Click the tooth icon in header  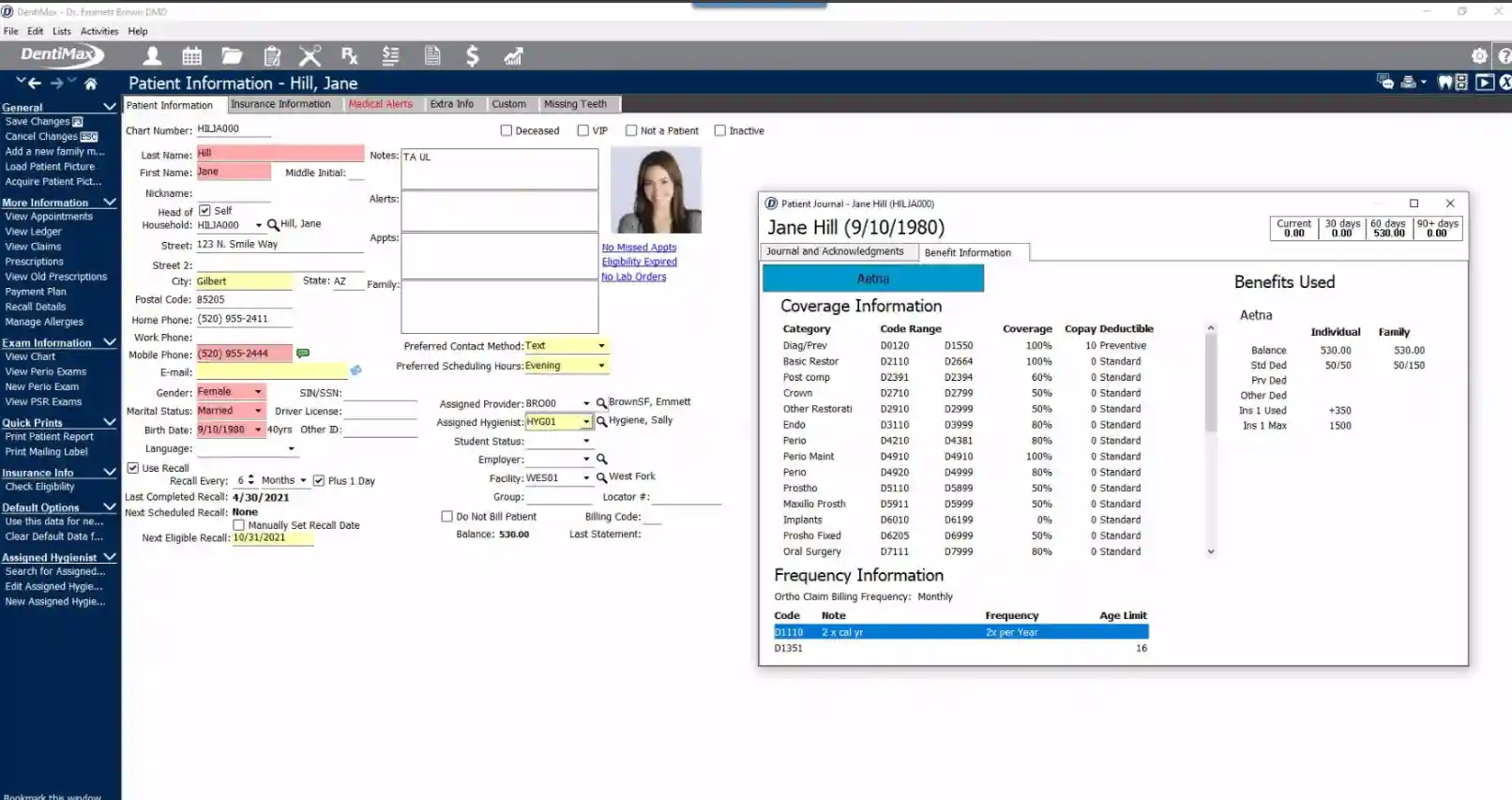[x=1445, y=83]
